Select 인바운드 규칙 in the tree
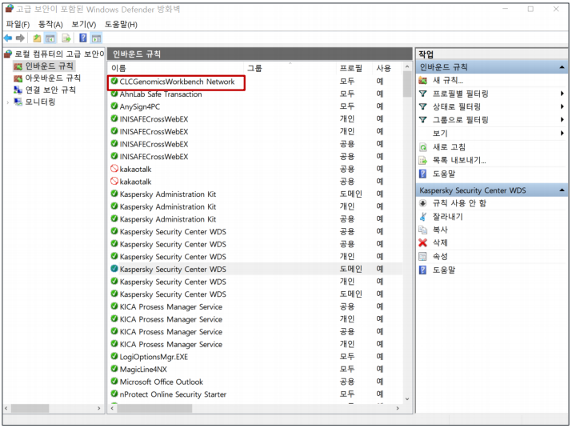 pyautogui.click(x=49, y=66)
